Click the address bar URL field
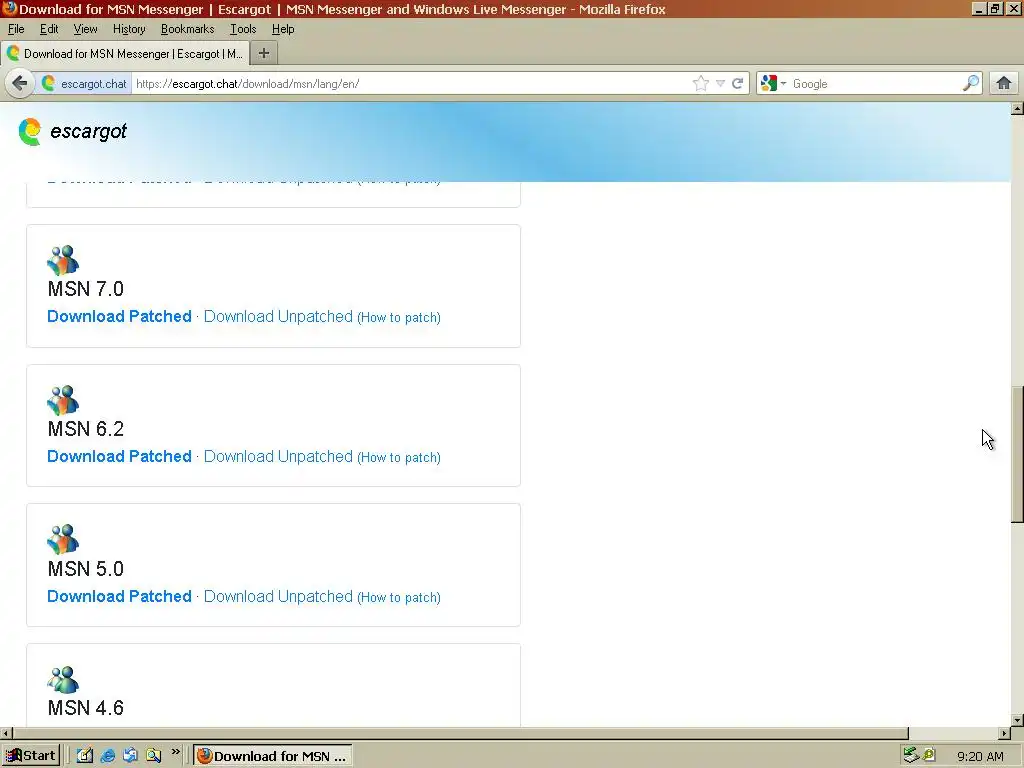Viewport: 1024px width, 768px height. pos(411,83)
